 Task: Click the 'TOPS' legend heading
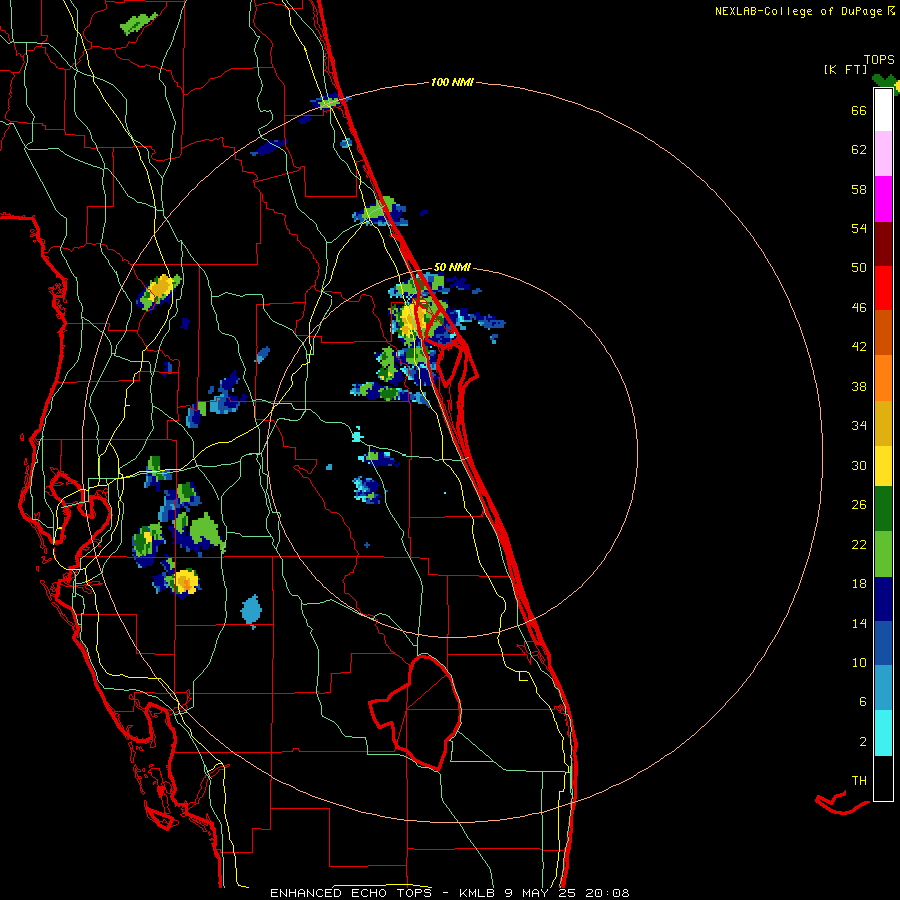[879, 60]
